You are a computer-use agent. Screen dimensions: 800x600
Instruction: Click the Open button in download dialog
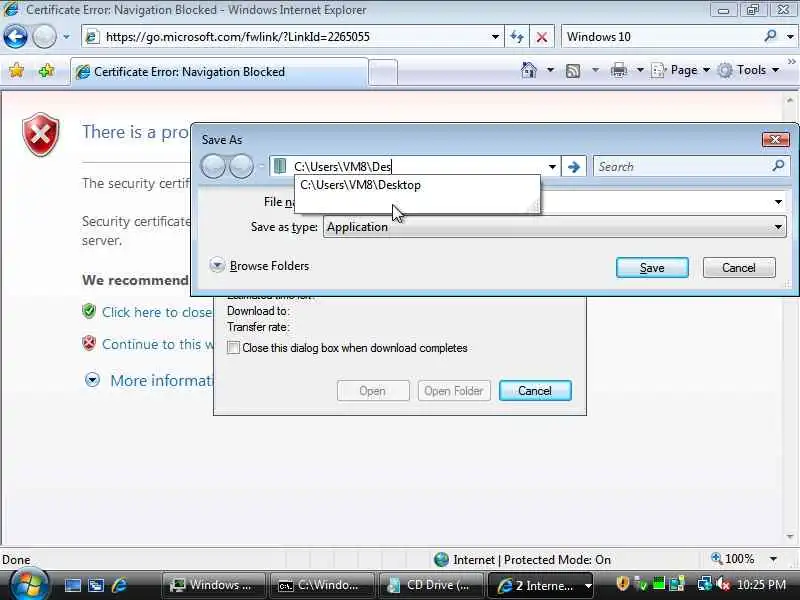pos(373,391)
